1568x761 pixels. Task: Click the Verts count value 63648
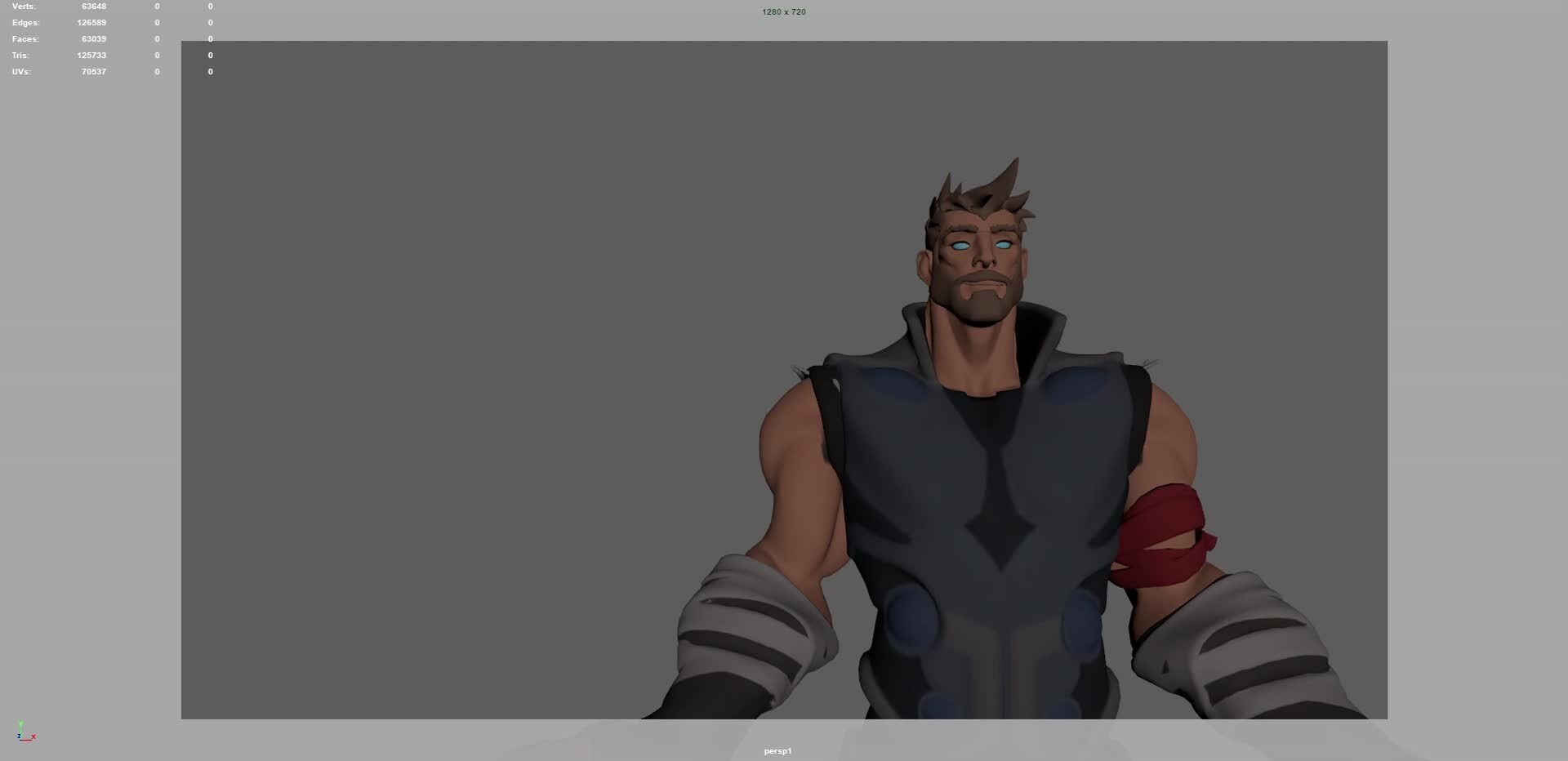(93, 6)
